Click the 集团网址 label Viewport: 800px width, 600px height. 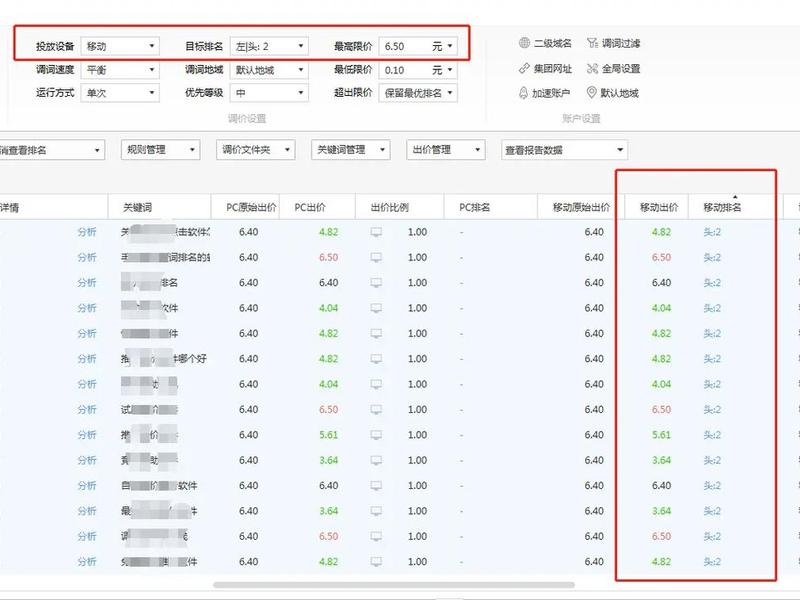(553, 68)
